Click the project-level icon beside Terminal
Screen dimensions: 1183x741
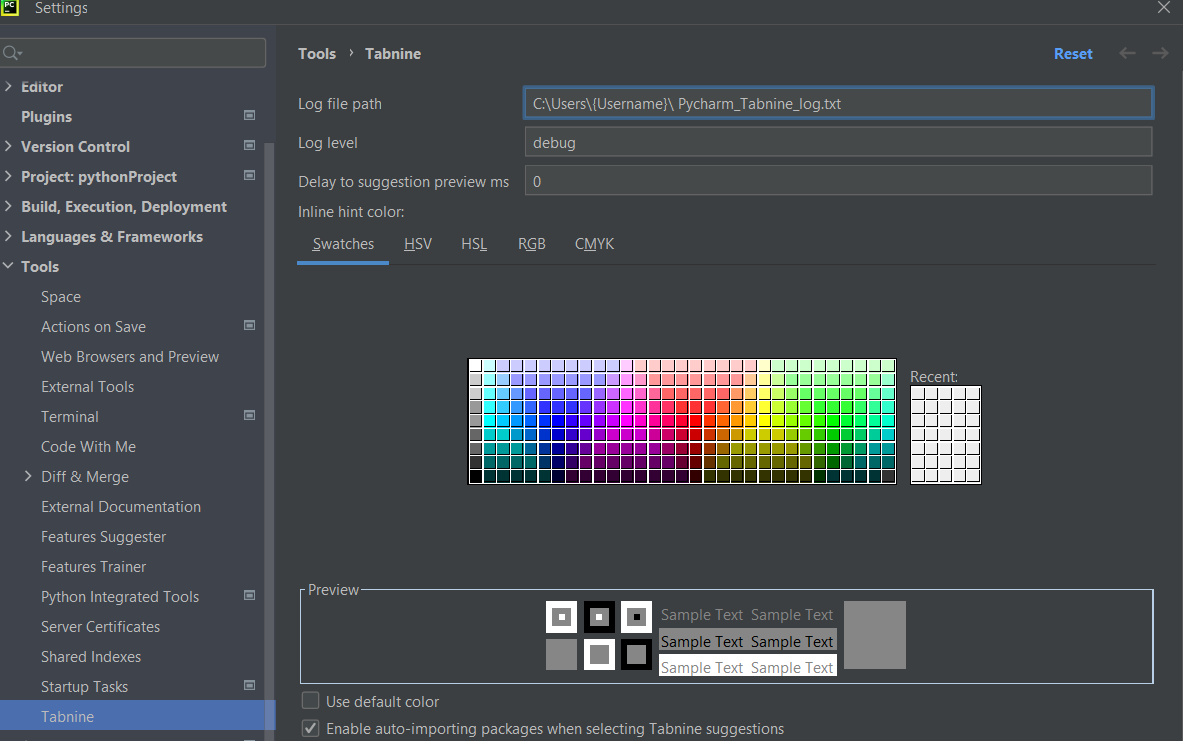click(x=249, y=416)
